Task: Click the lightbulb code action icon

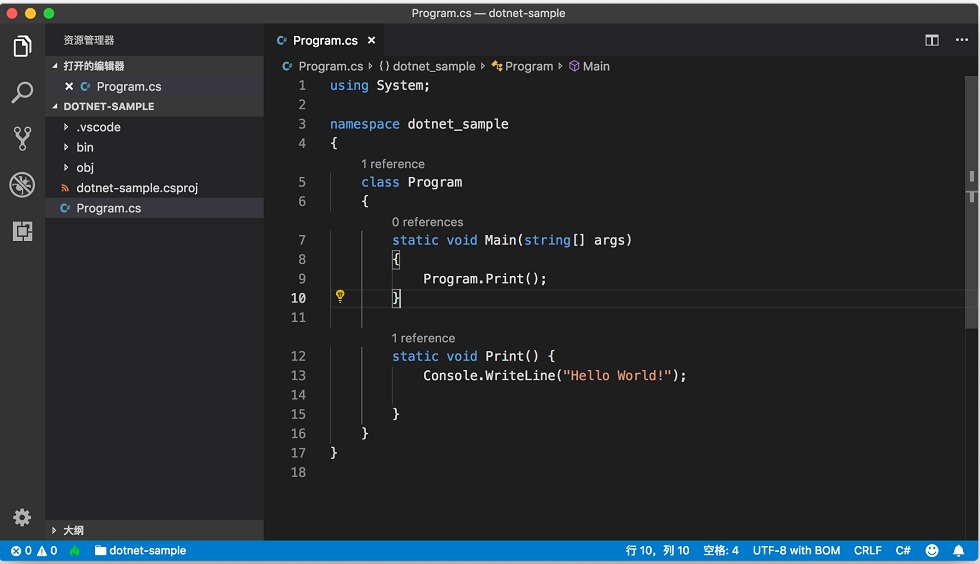Action: 340,296
